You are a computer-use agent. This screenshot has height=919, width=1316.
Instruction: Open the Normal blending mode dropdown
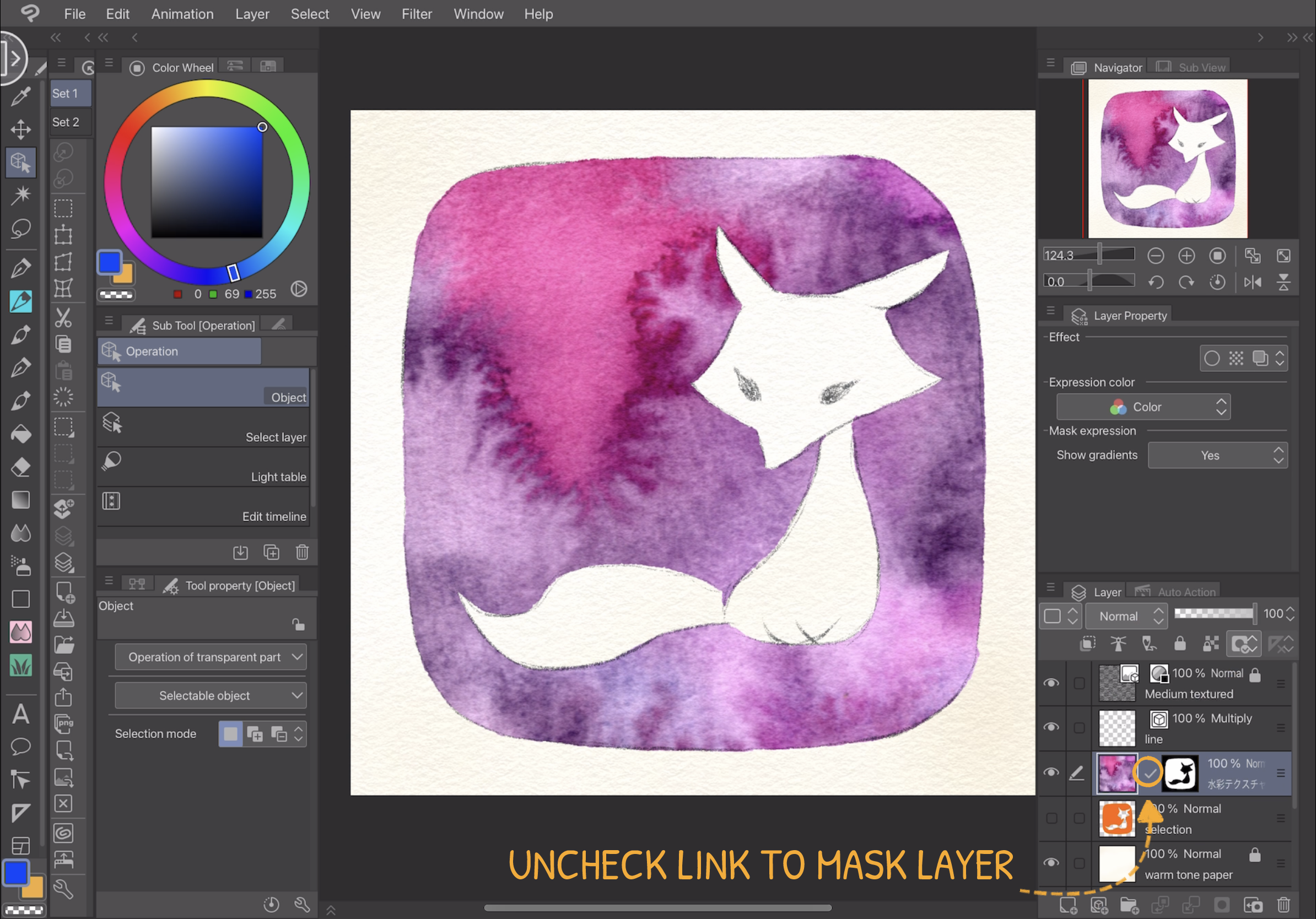coord(1126,616)
